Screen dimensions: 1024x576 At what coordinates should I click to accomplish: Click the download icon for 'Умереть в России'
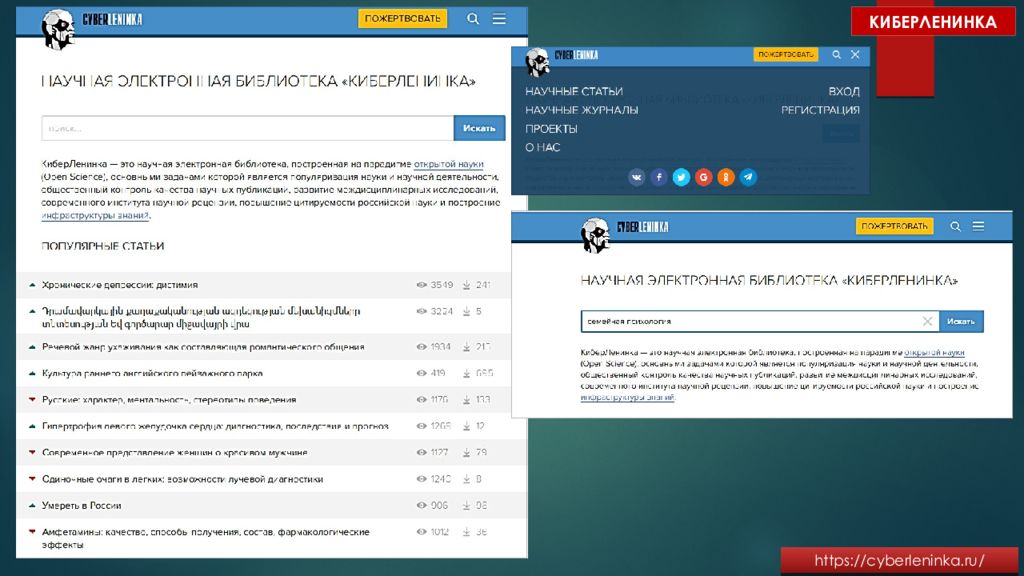[x=466, y=505]
